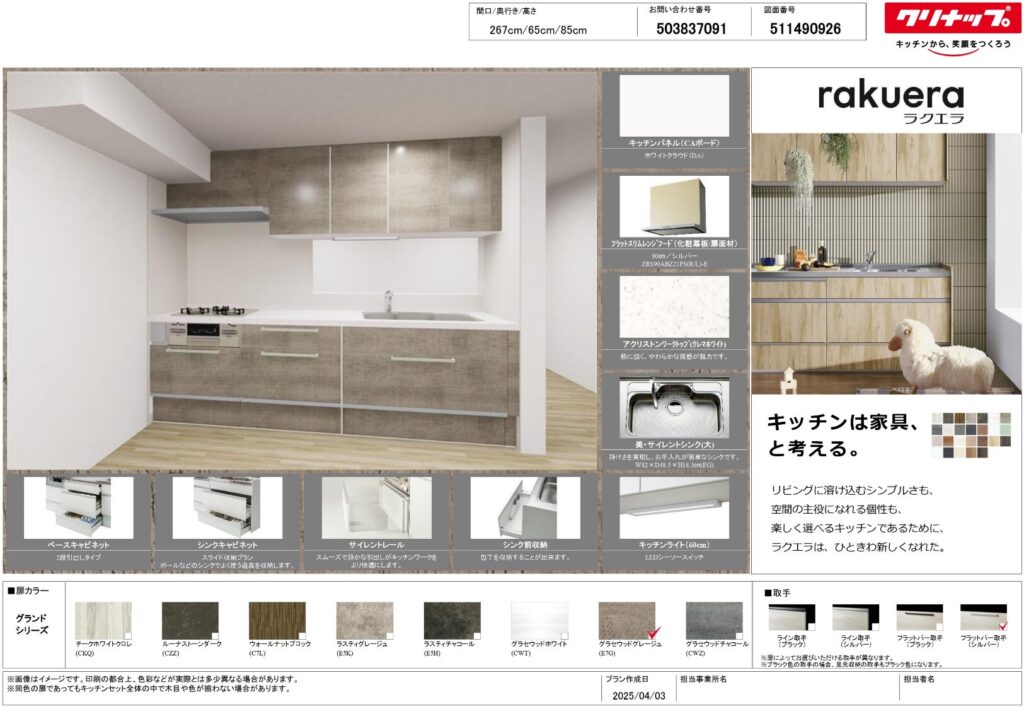Tick the Teak White Chiffon (CKQ) checkbox
Screen dimensions: 1024x709
coord(128,635)
